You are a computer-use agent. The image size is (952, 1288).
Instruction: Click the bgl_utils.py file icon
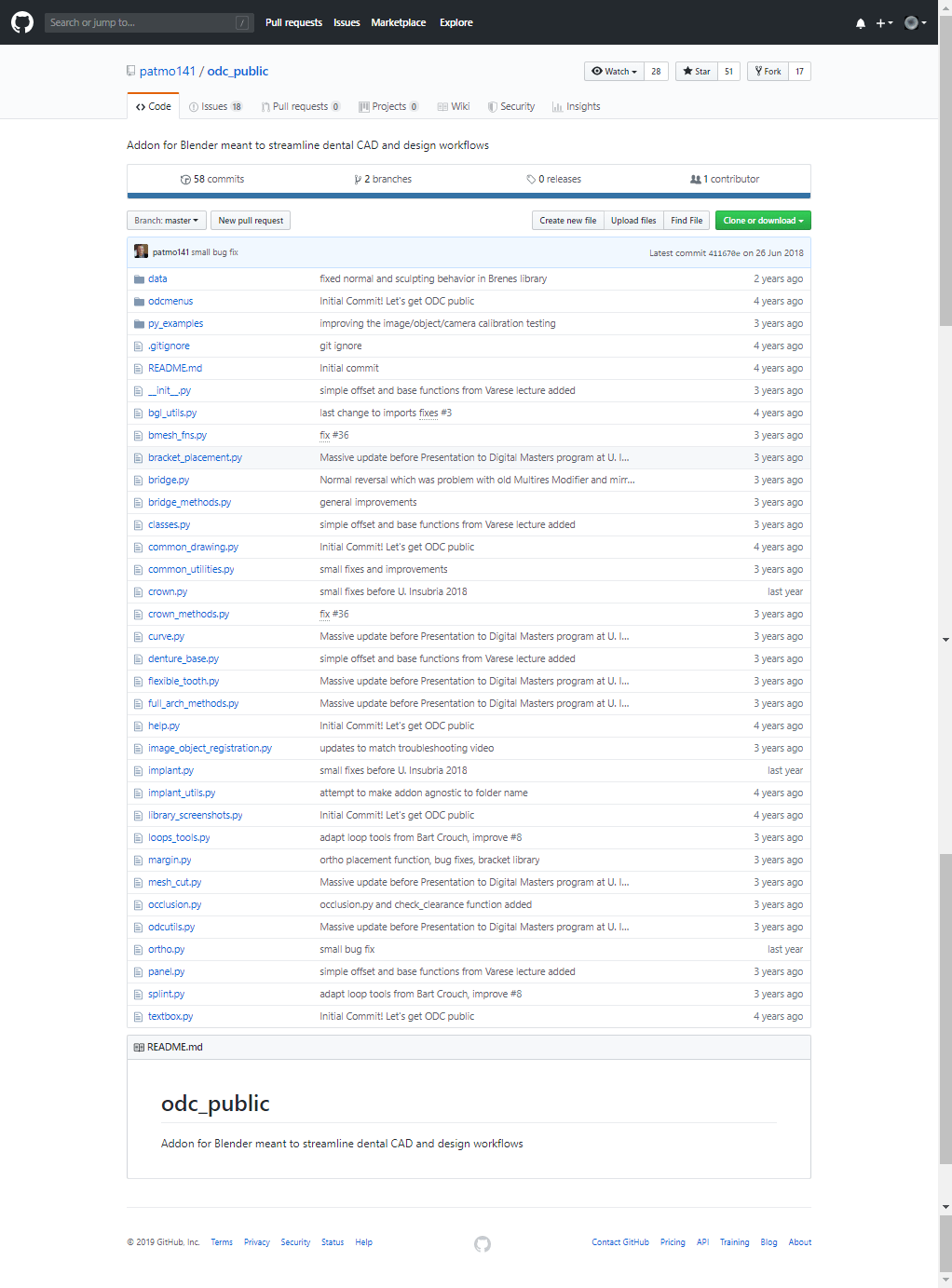[x=138, y=414]
